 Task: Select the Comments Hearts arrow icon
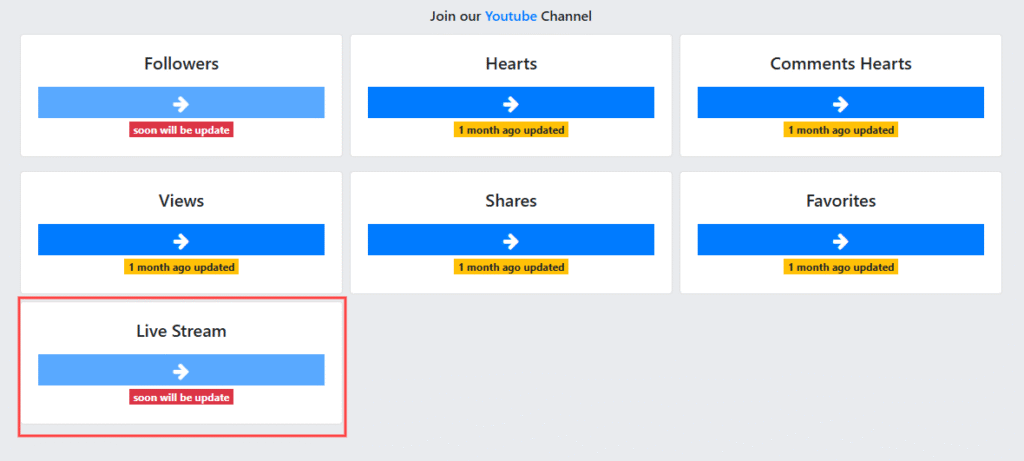pyautogui.click(x=840, y=103)
